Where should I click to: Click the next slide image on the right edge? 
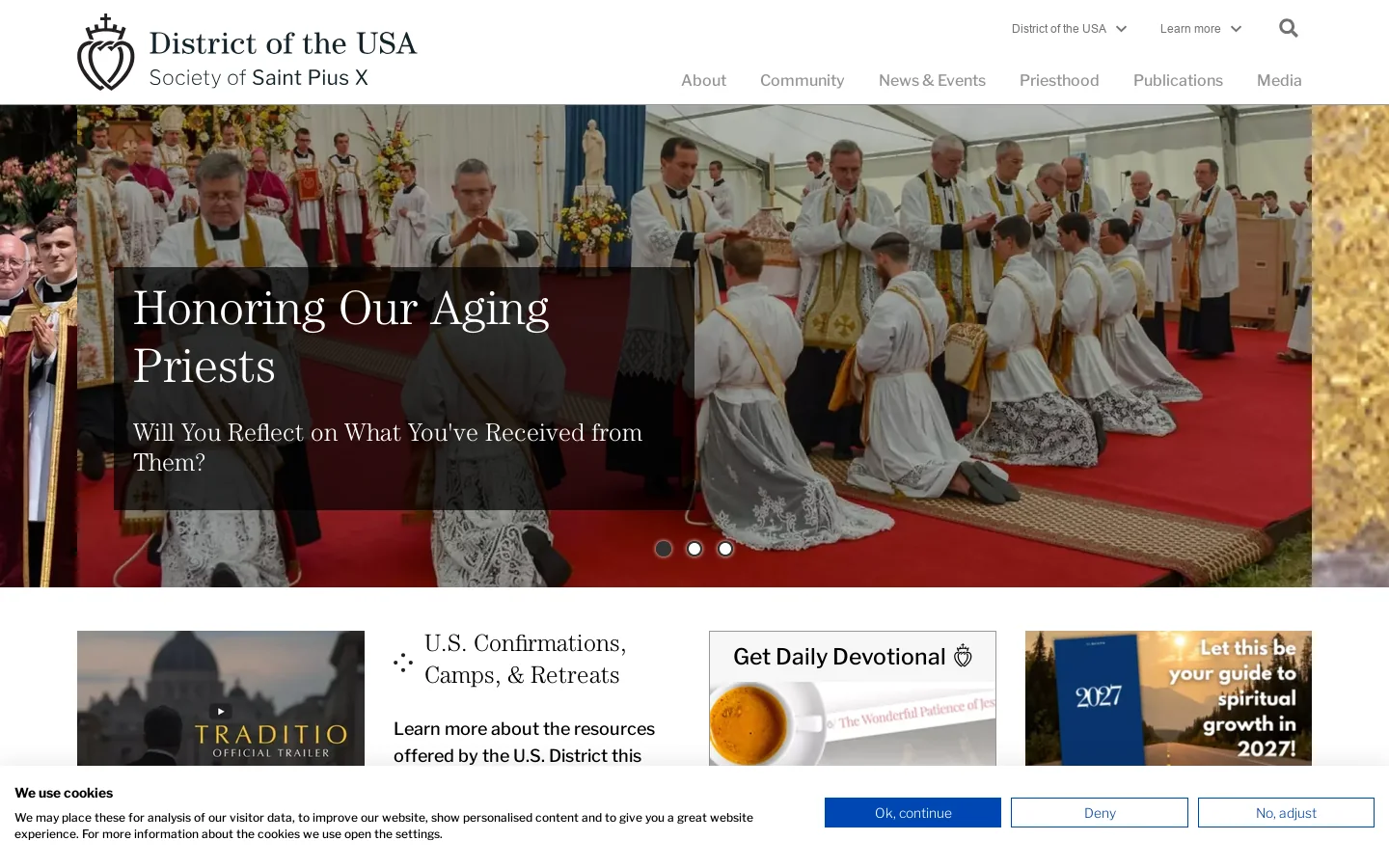coord(1350,345)
